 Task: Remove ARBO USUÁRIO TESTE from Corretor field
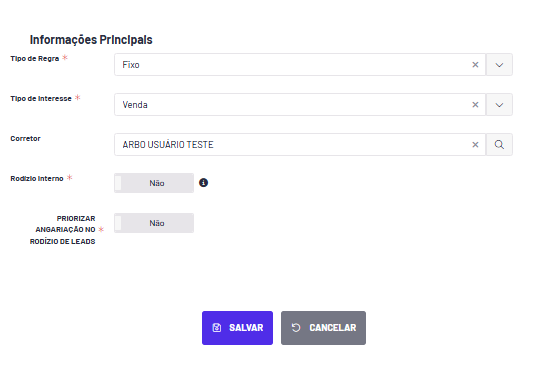pos(475,145)
